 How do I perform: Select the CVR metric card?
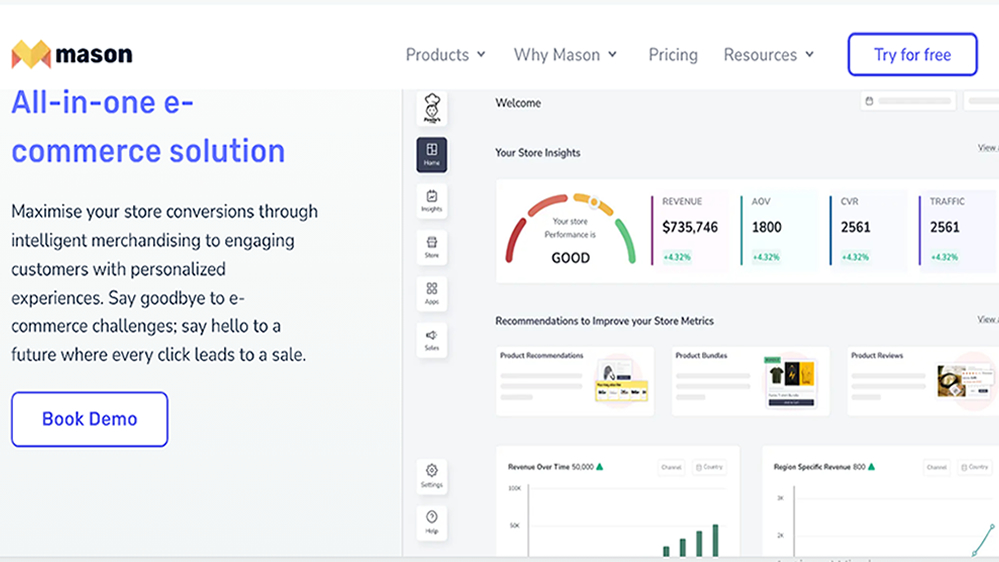click(869, 230)
